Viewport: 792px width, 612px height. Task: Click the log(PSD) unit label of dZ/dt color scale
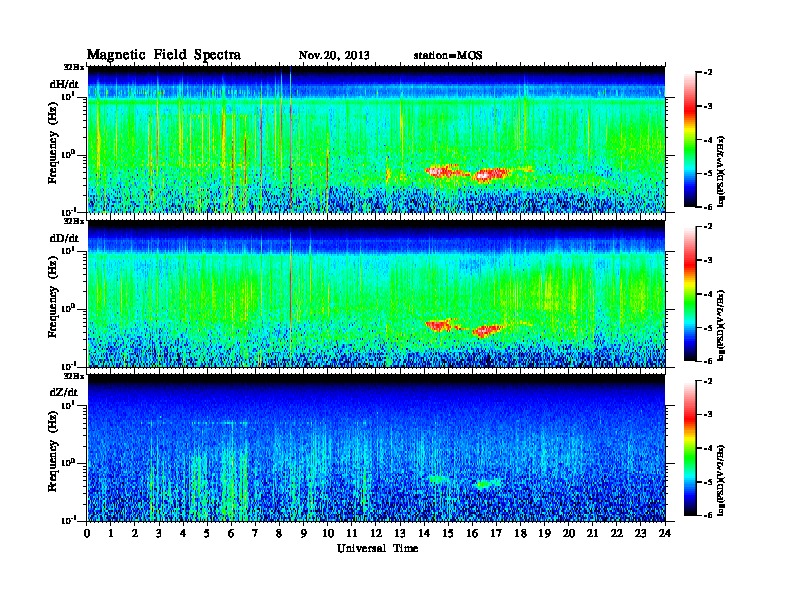click(721, 480)
